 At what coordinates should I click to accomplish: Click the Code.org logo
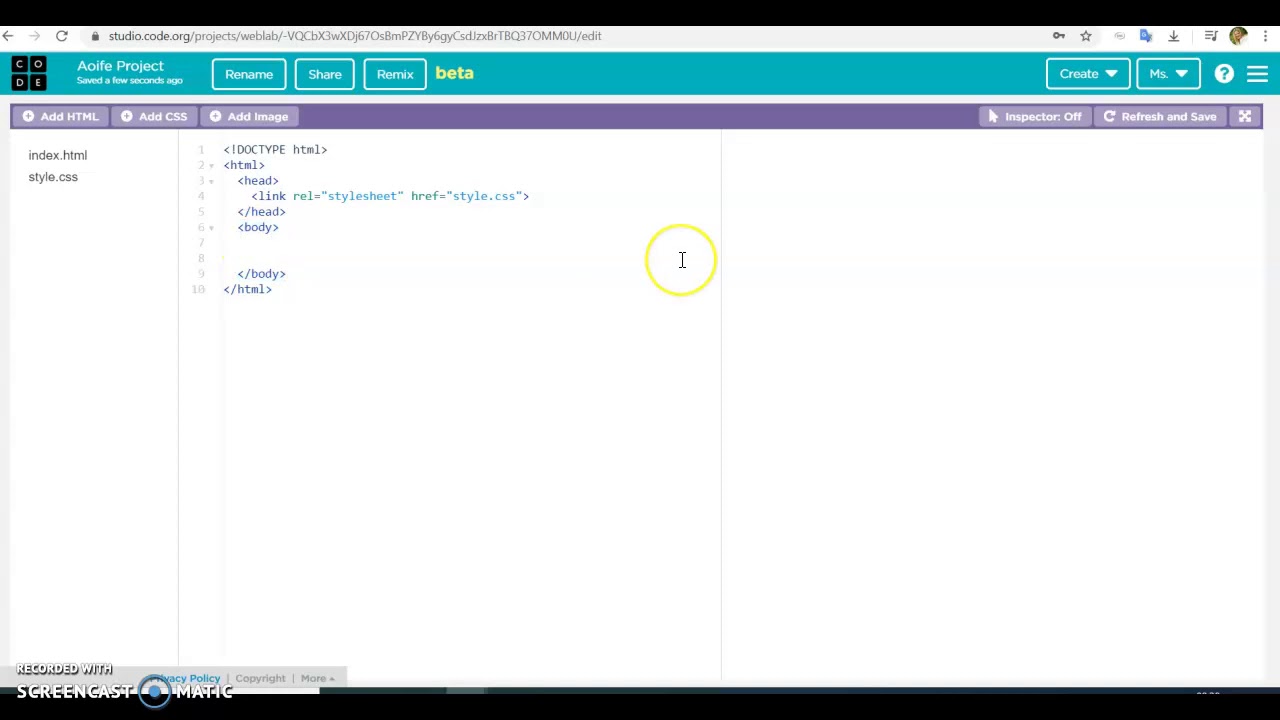[28, 74]
